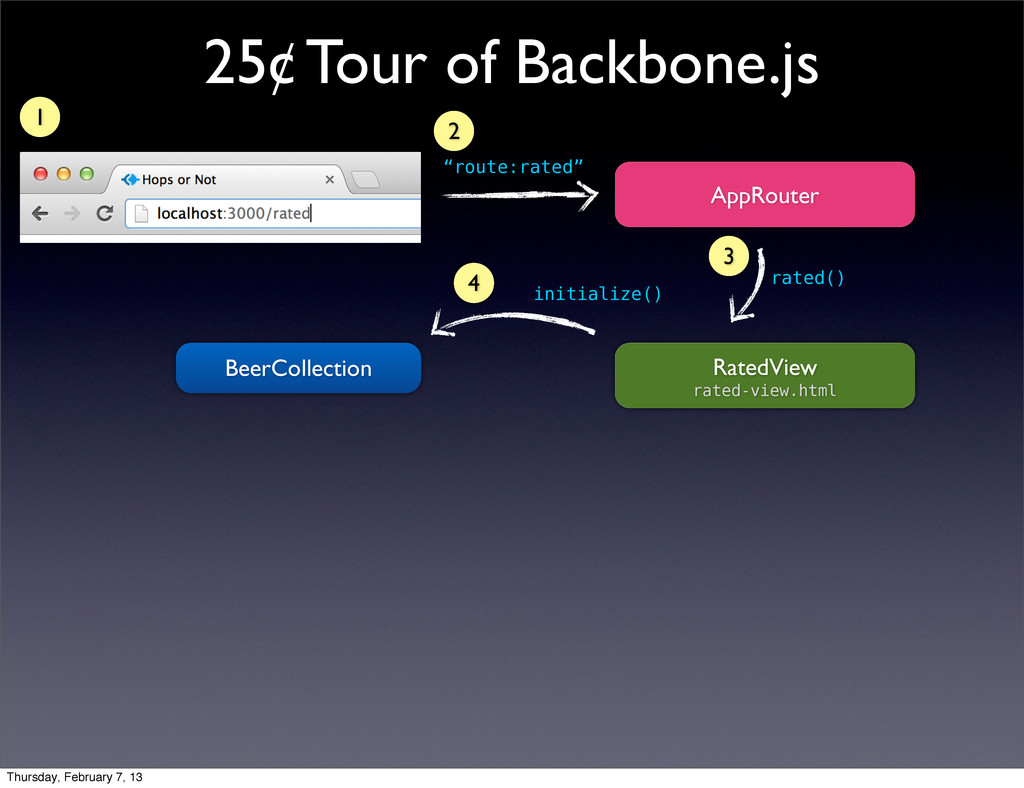Viewport: 1024px width, 788px height.
Task: Click the browser back arrow
Action: tap(40, 213)
